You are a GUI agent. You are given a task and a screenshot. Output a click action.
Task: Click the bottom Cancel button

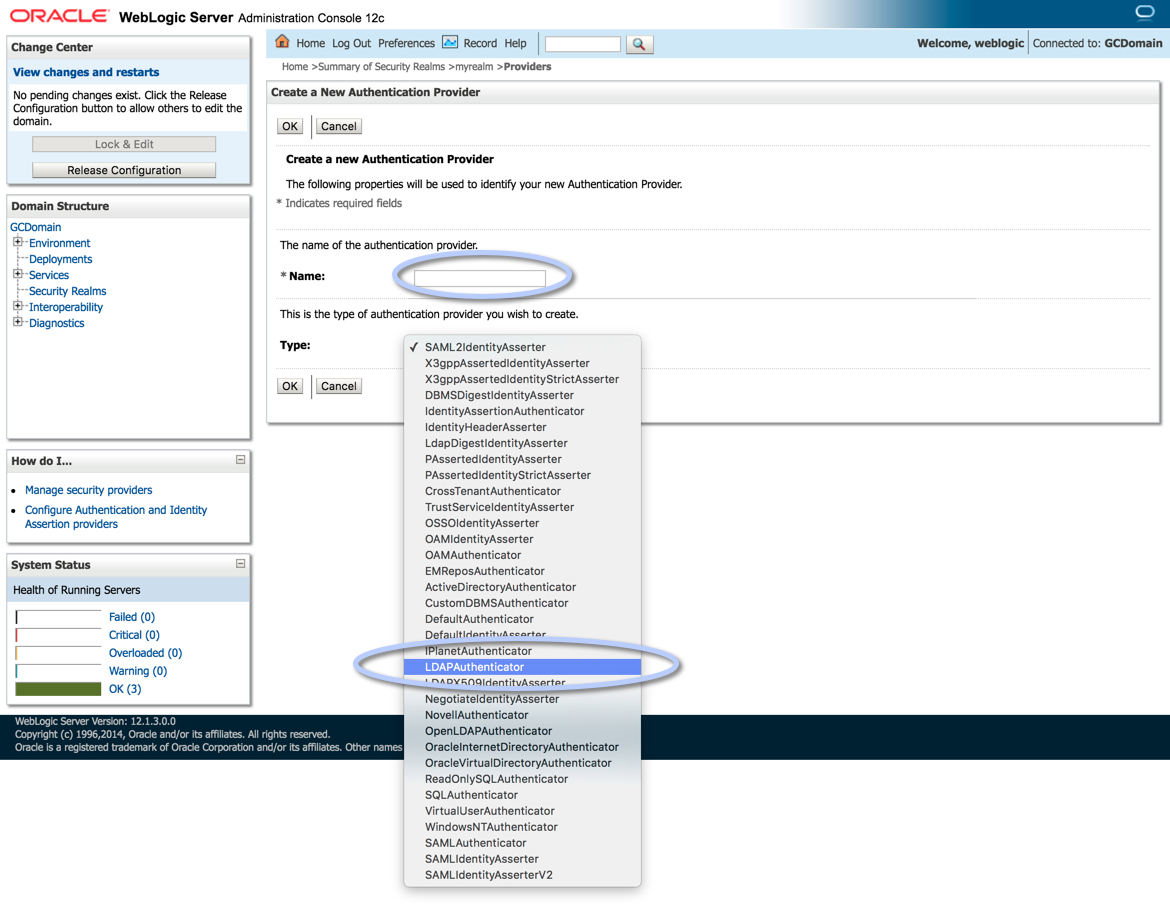point(339,386)
